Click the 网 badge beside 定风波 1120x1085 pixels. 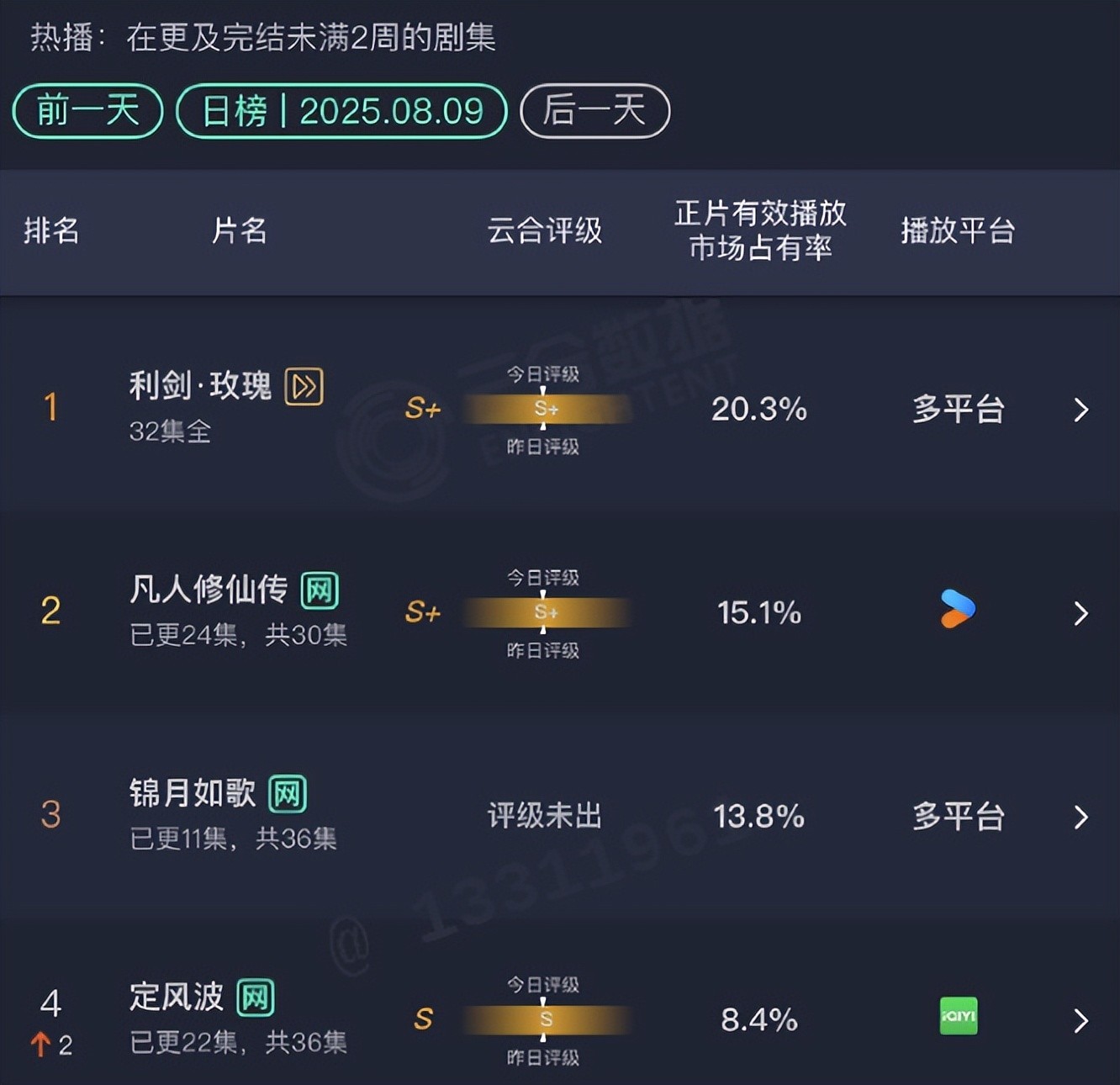click(256, 998)
